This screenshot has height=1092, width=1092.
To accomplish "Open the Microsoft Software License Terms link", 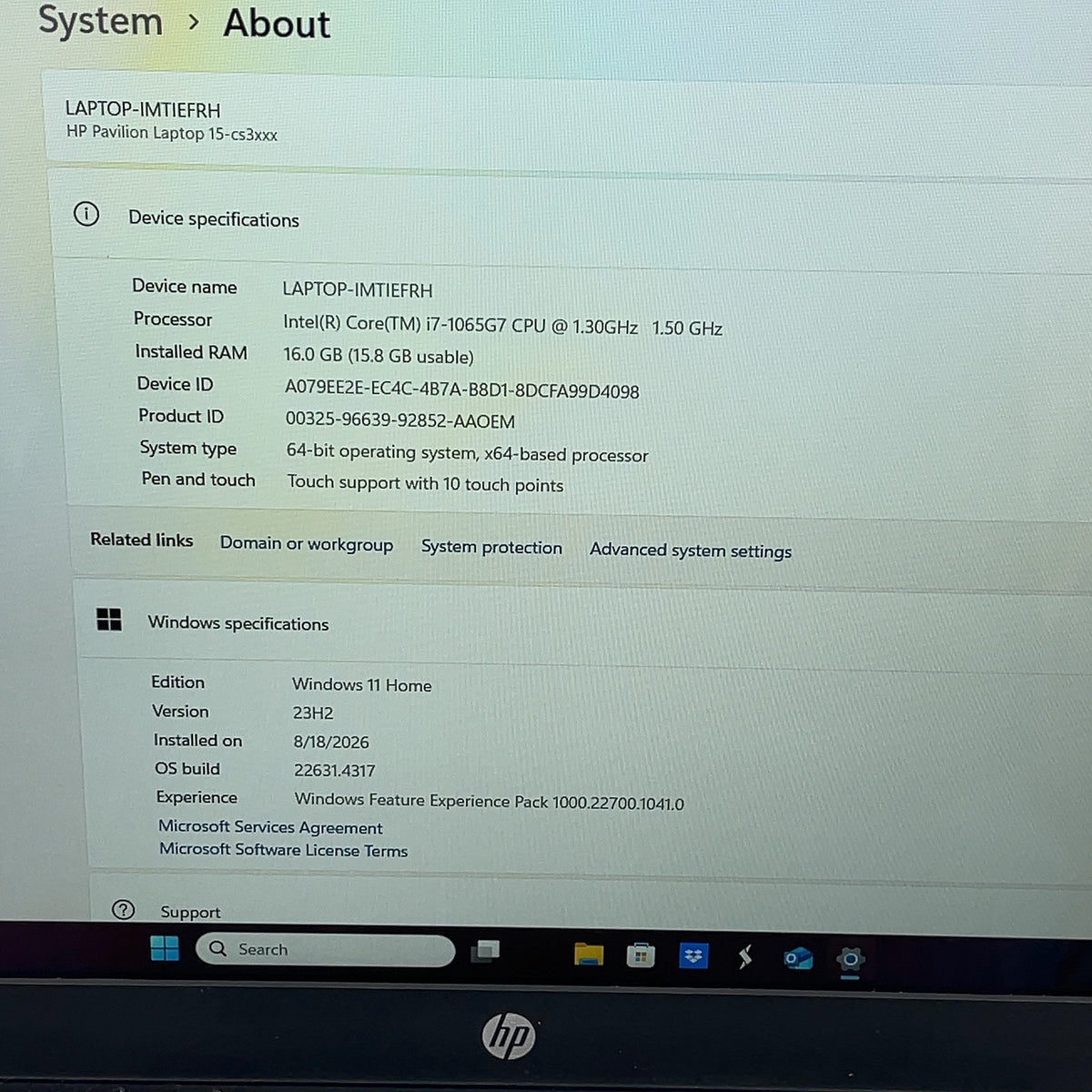I will tap(283, 850).
